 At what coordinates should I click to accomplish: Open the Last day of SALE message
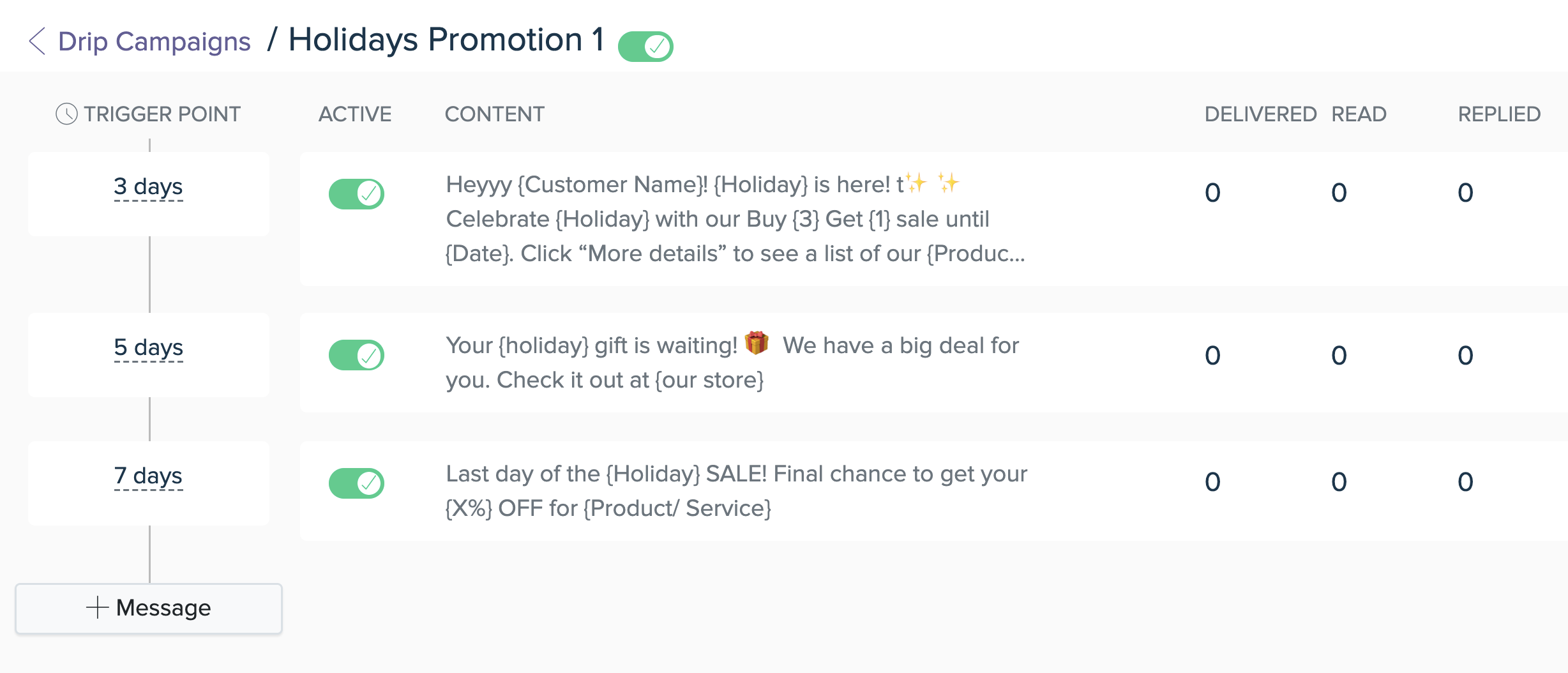click(736, 491)
